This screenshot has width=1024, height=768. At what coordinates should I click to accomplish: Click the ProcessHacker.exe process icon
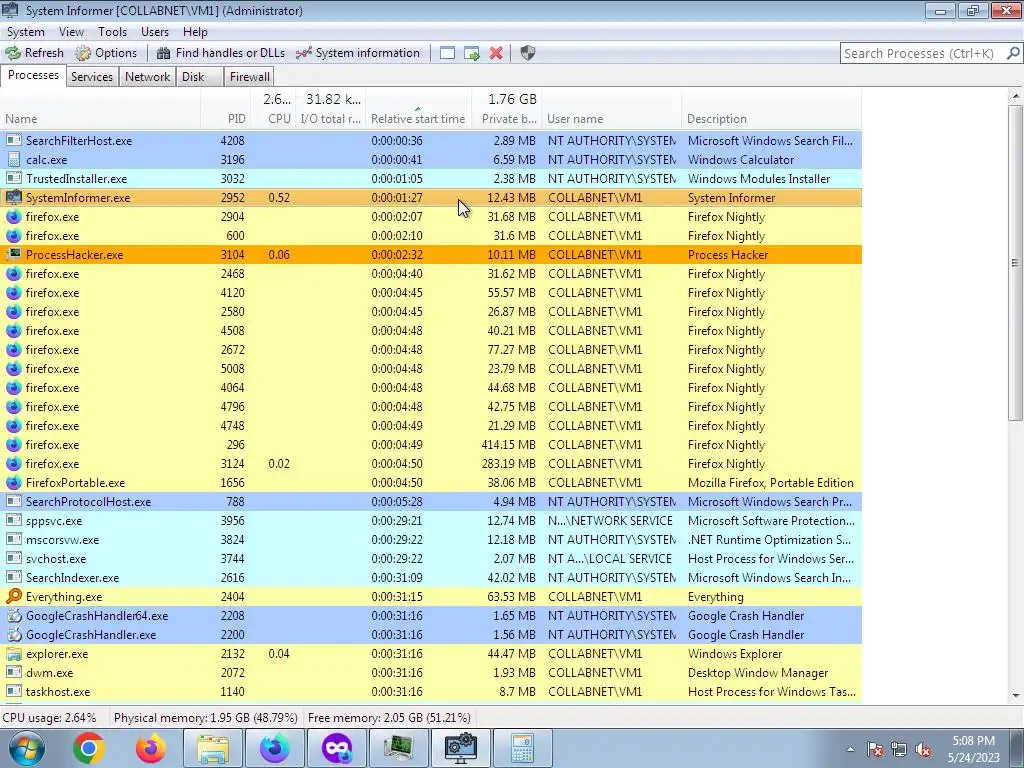(x=13, y=254)
